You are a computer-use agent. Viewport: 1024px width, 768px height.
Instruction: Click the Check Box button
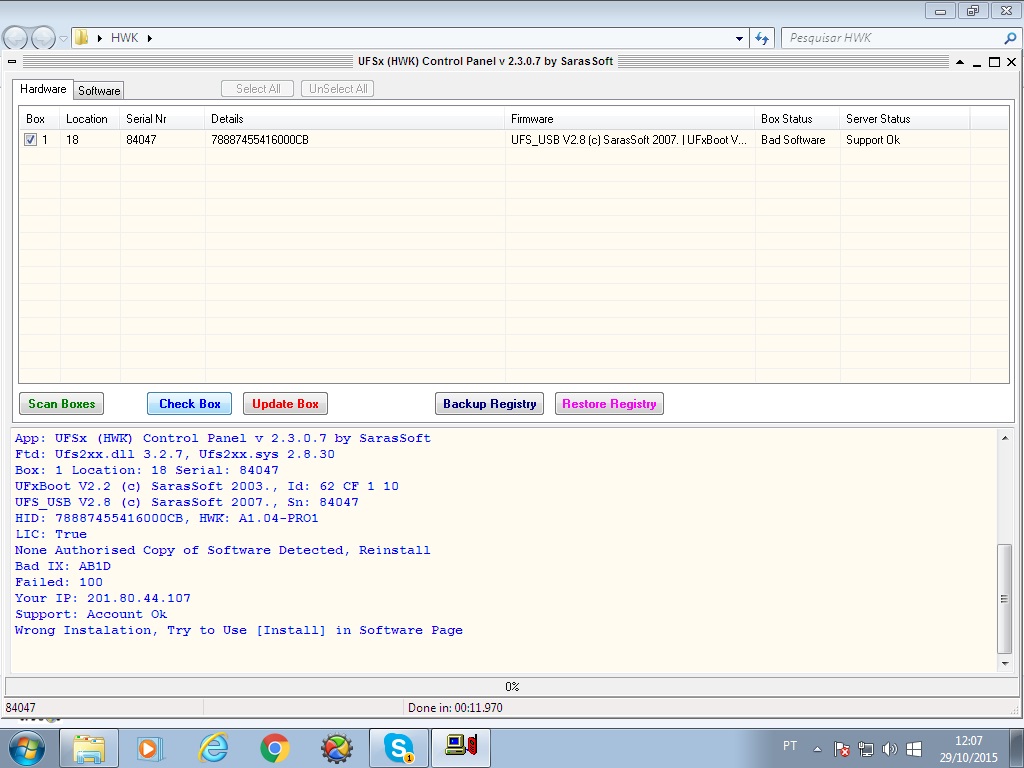[x=189, y=404]
